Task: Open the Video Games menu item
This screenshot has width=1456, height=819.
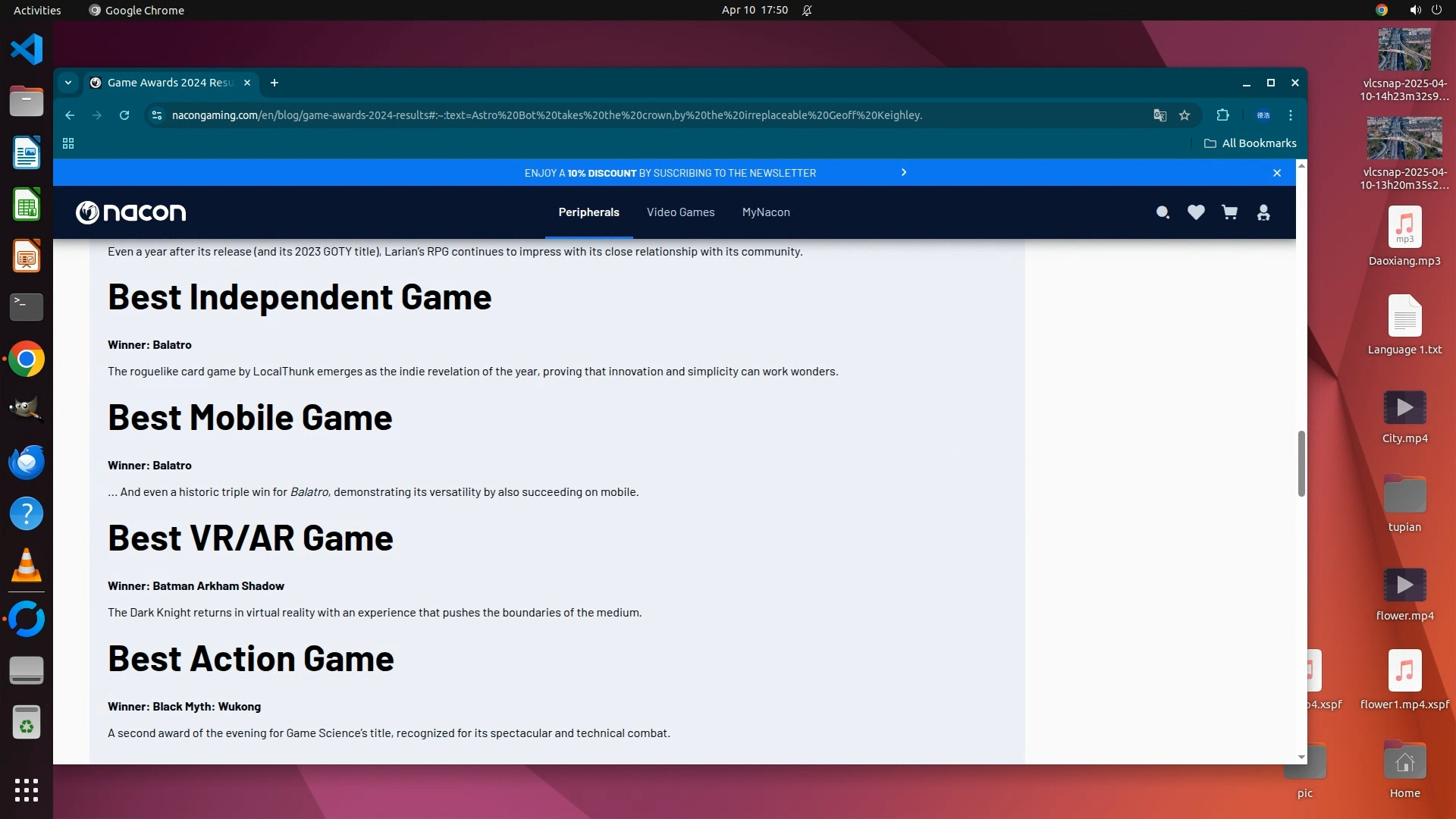Action: (680, 212)
